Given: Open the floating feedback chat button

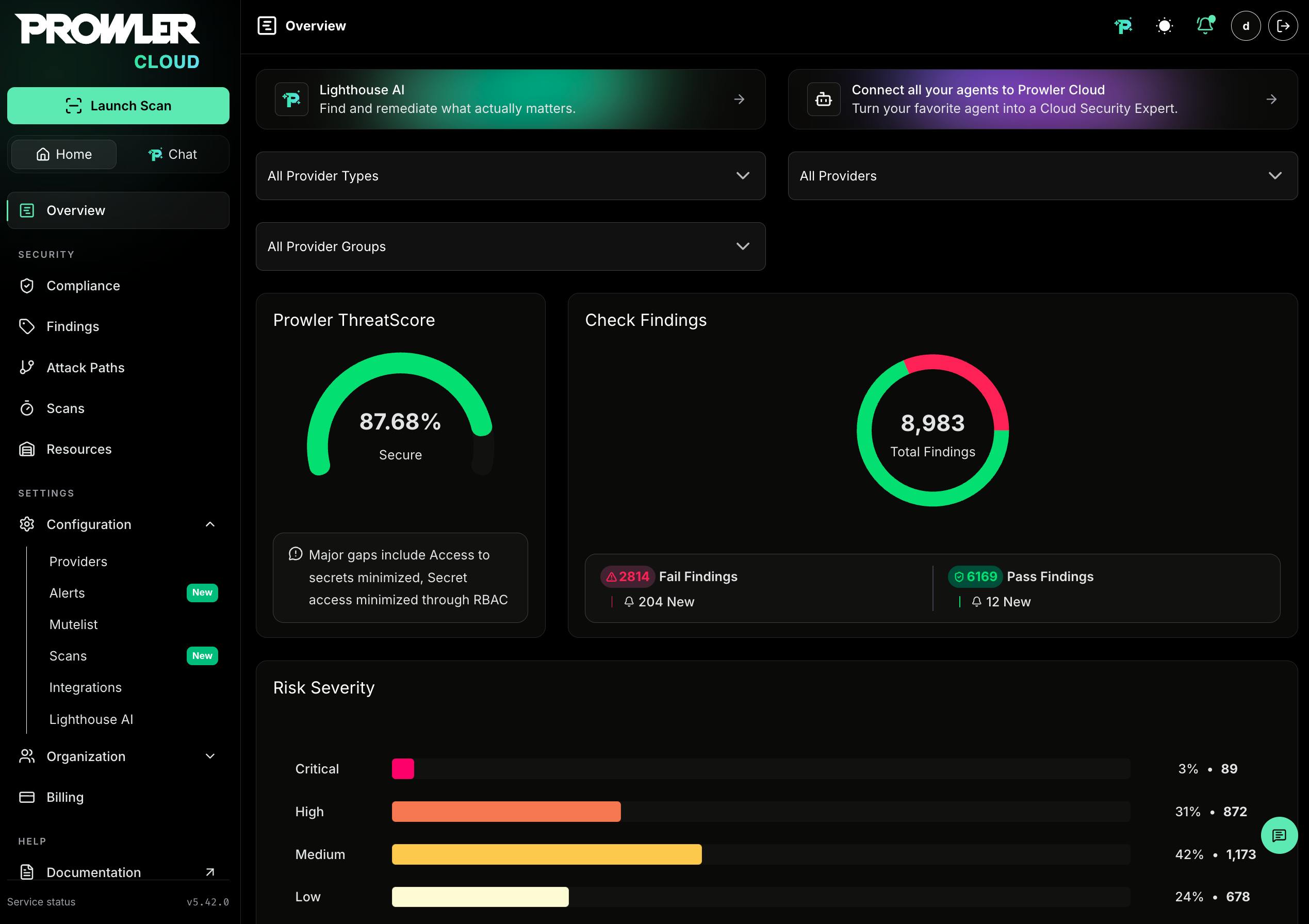Looking at the screenshot, I should coord(1280,835).
